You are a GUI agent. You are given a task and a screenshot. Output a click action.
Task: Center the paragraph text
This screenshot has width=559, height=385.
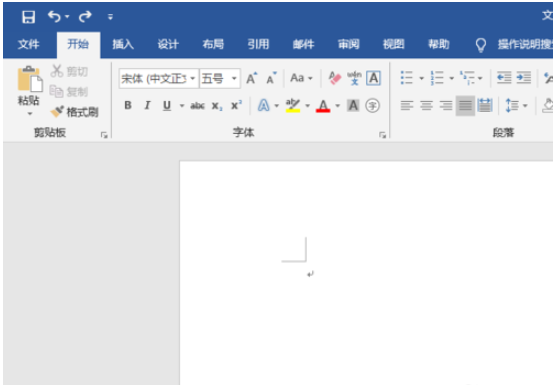click(x=426, y=106)
